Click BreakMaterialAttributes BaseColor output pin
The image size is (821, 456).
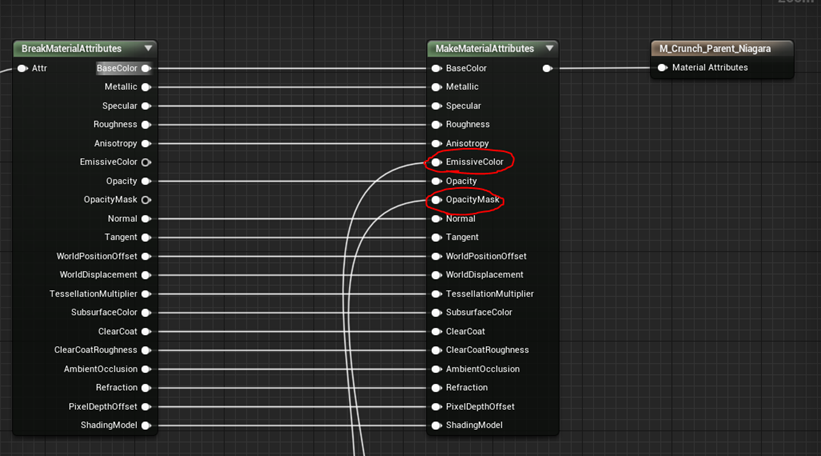(147, 68)
